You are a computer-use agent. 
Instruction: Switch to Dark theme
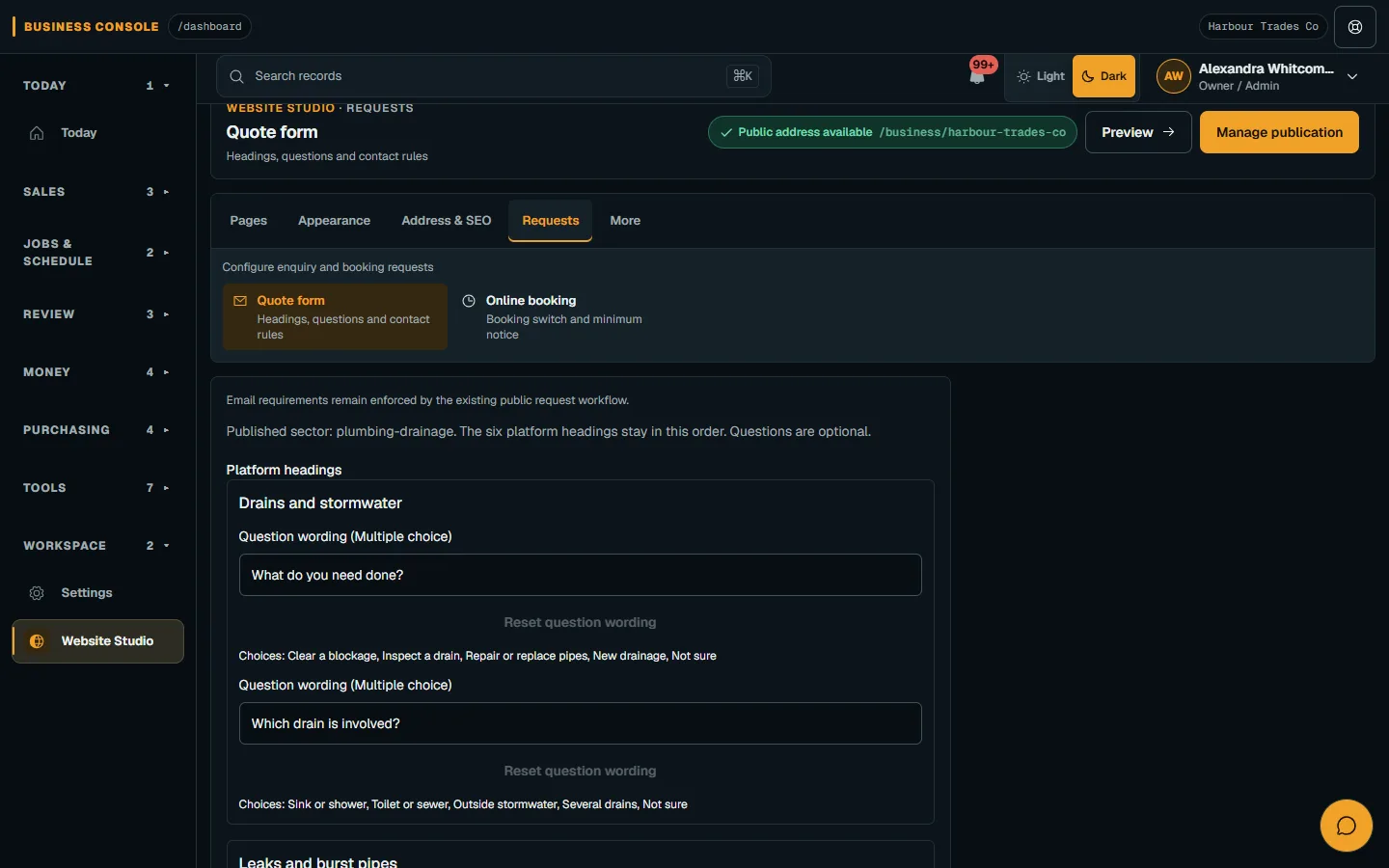pyautogui.click(x=1103, y=76)
